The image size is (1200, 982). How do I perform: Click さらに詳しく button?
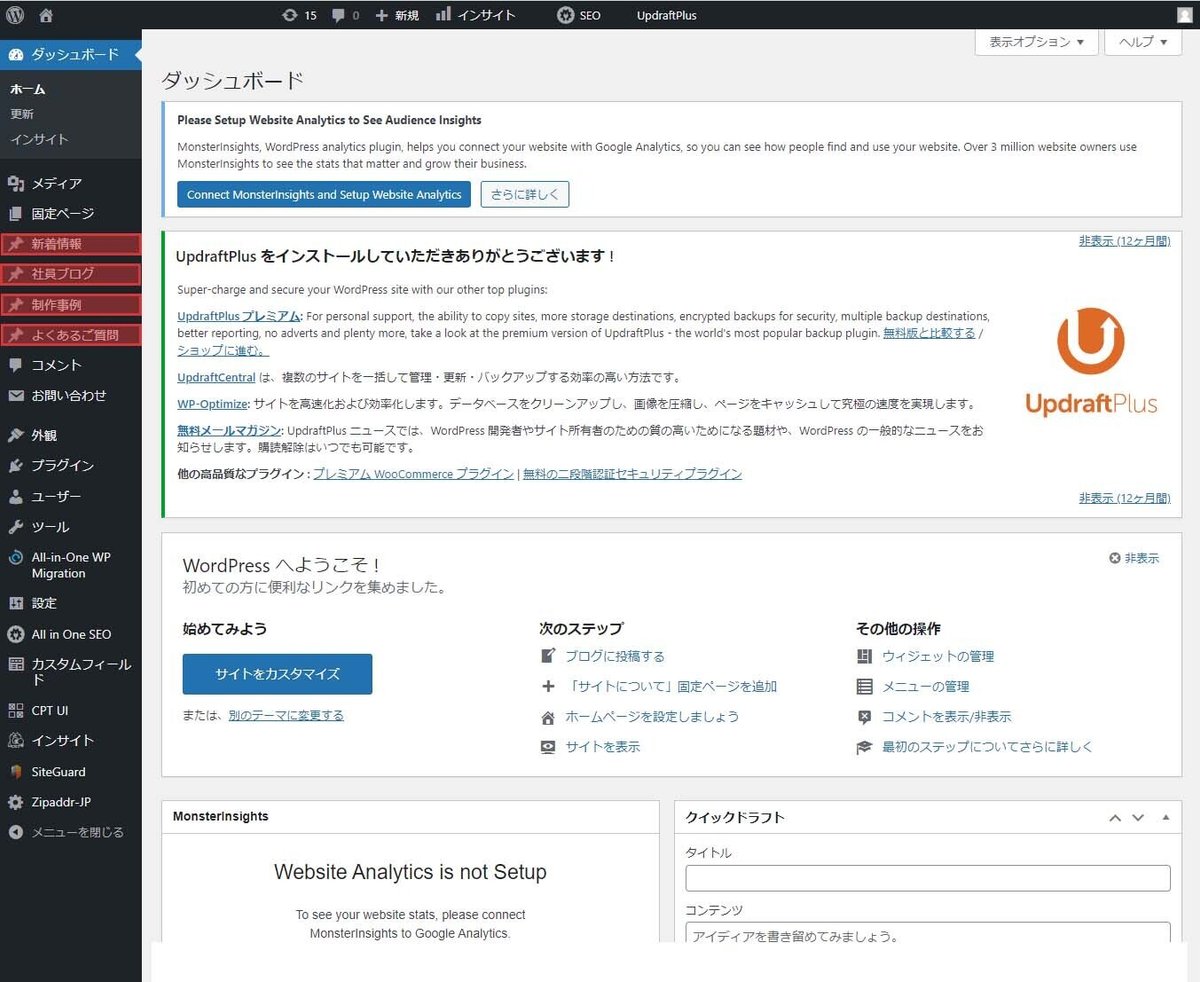pos(525,194)
